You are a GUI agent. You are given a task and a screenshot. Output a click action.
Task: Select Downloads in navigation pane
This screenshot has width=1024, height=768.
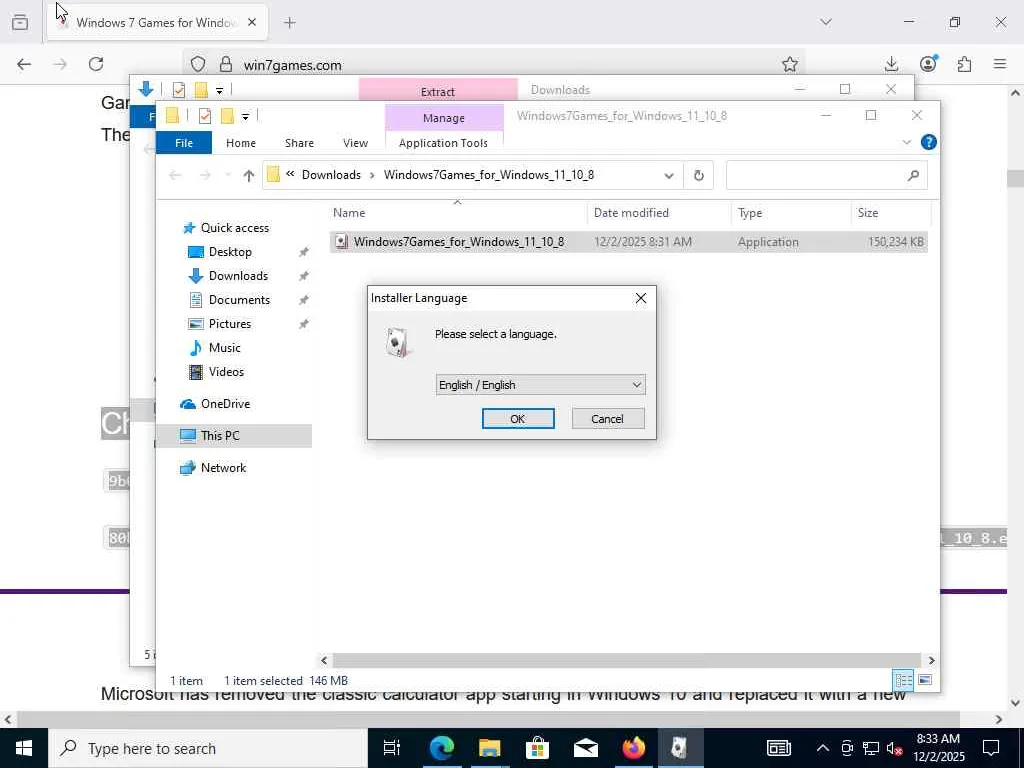click(238, 276)
